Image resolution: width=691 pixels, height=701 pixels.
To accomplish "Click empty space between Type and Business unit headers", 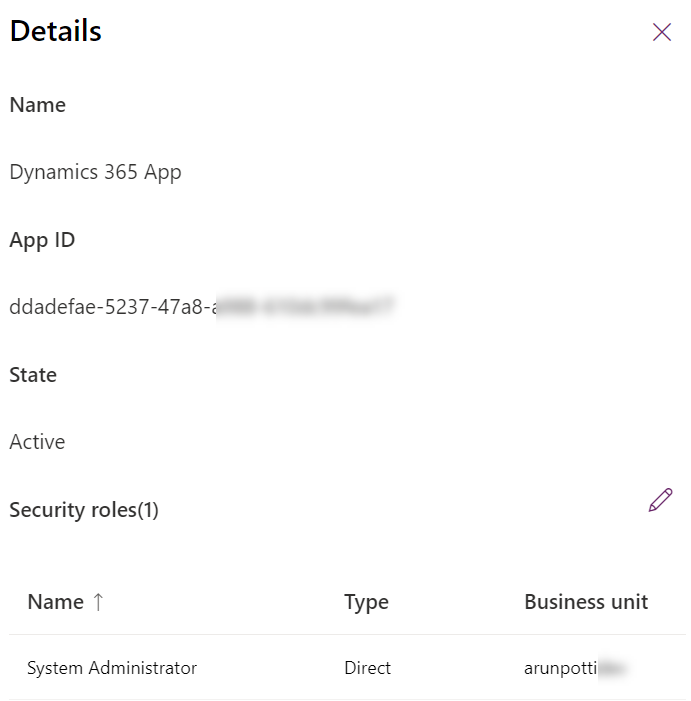I will tap(456, 602).
